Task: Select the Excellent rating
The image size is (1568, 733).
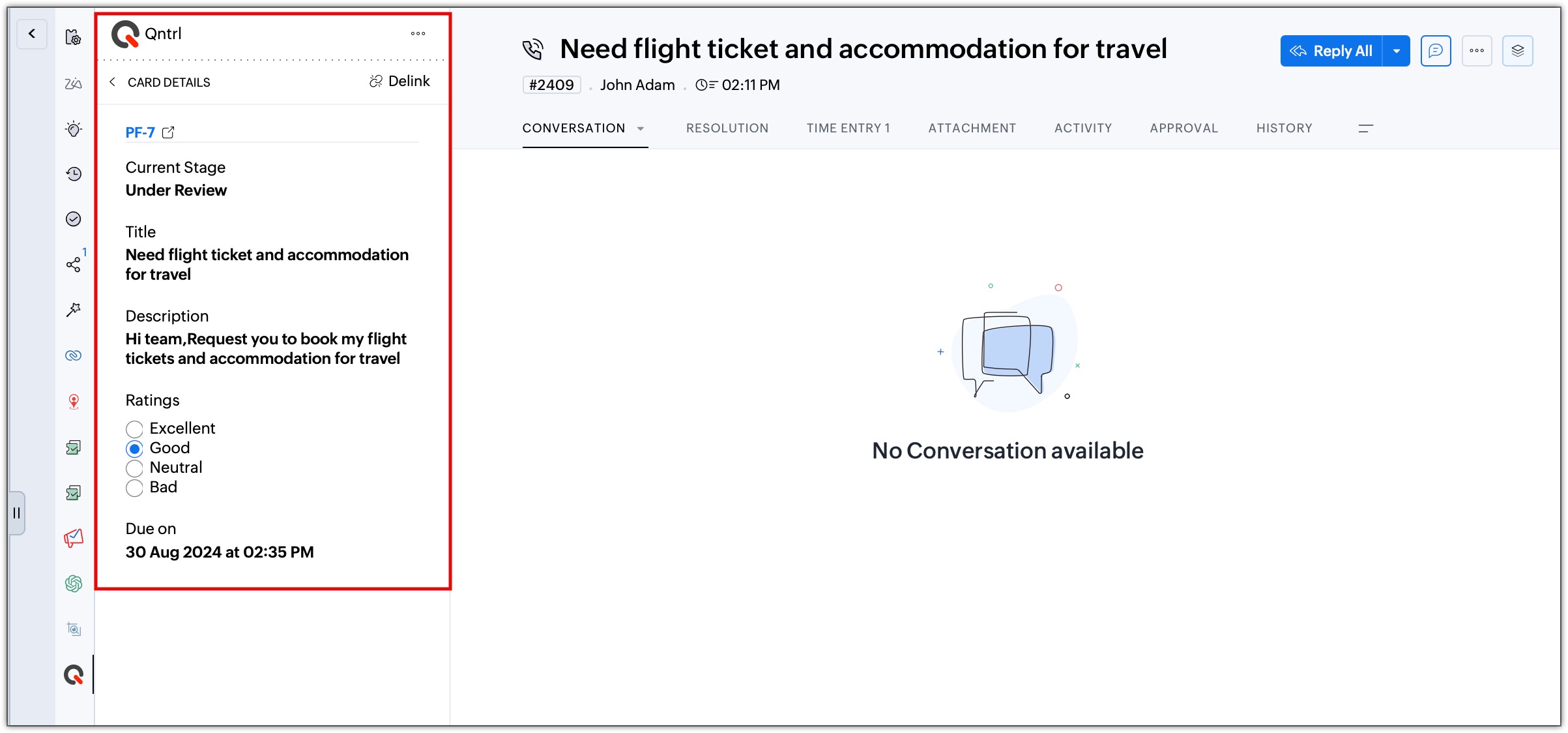Action: click(x=134, y=429)
